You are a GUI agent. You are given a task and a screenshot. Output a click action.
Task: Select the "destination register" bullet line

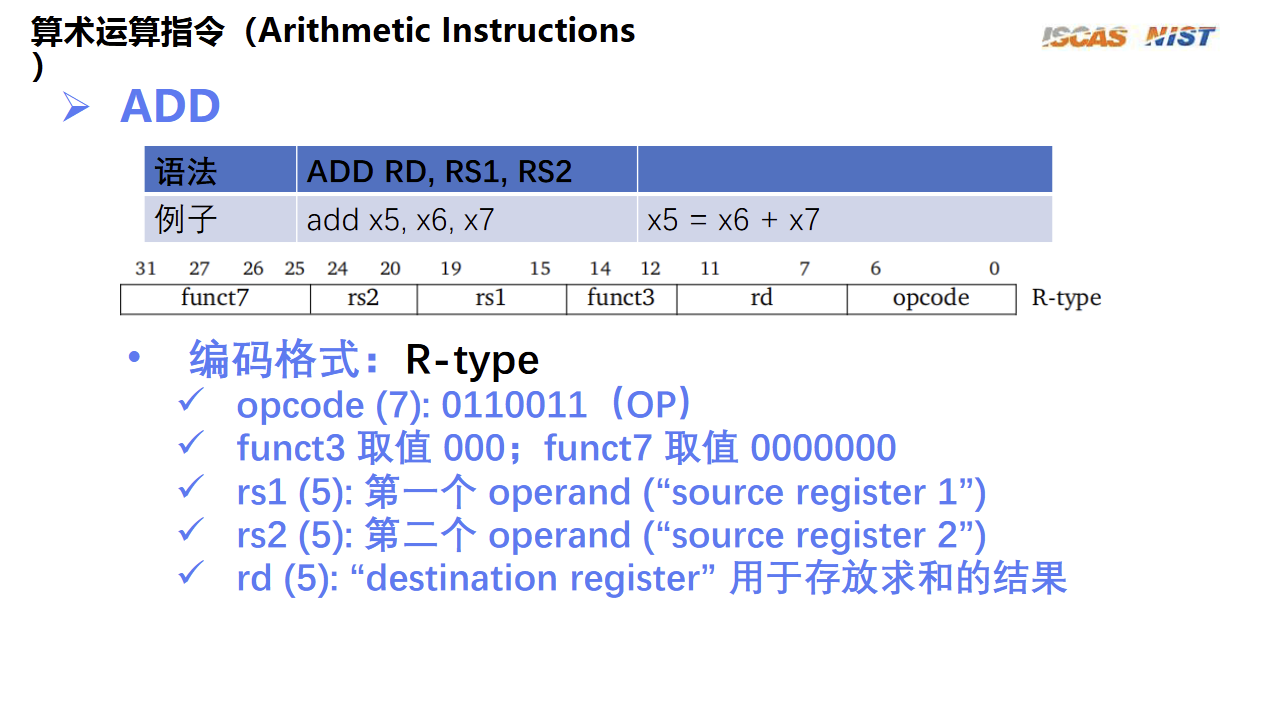tap(652, 578)
